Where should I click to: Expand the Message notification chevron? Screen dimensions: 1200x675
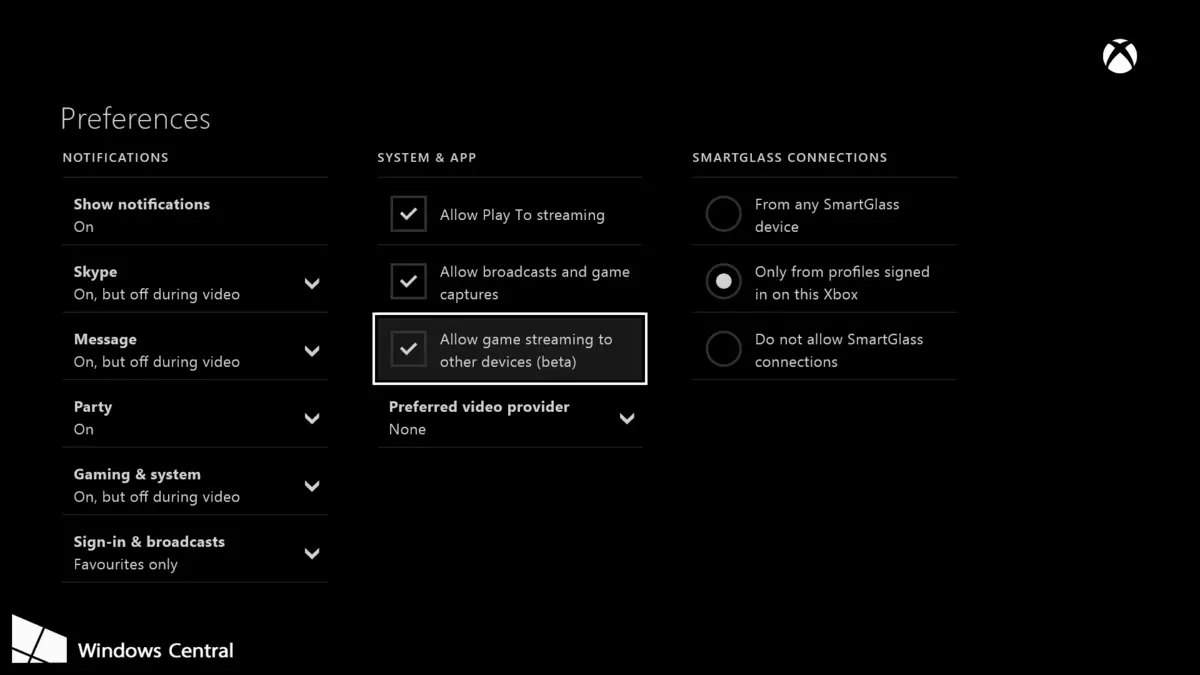coord(312,351)
